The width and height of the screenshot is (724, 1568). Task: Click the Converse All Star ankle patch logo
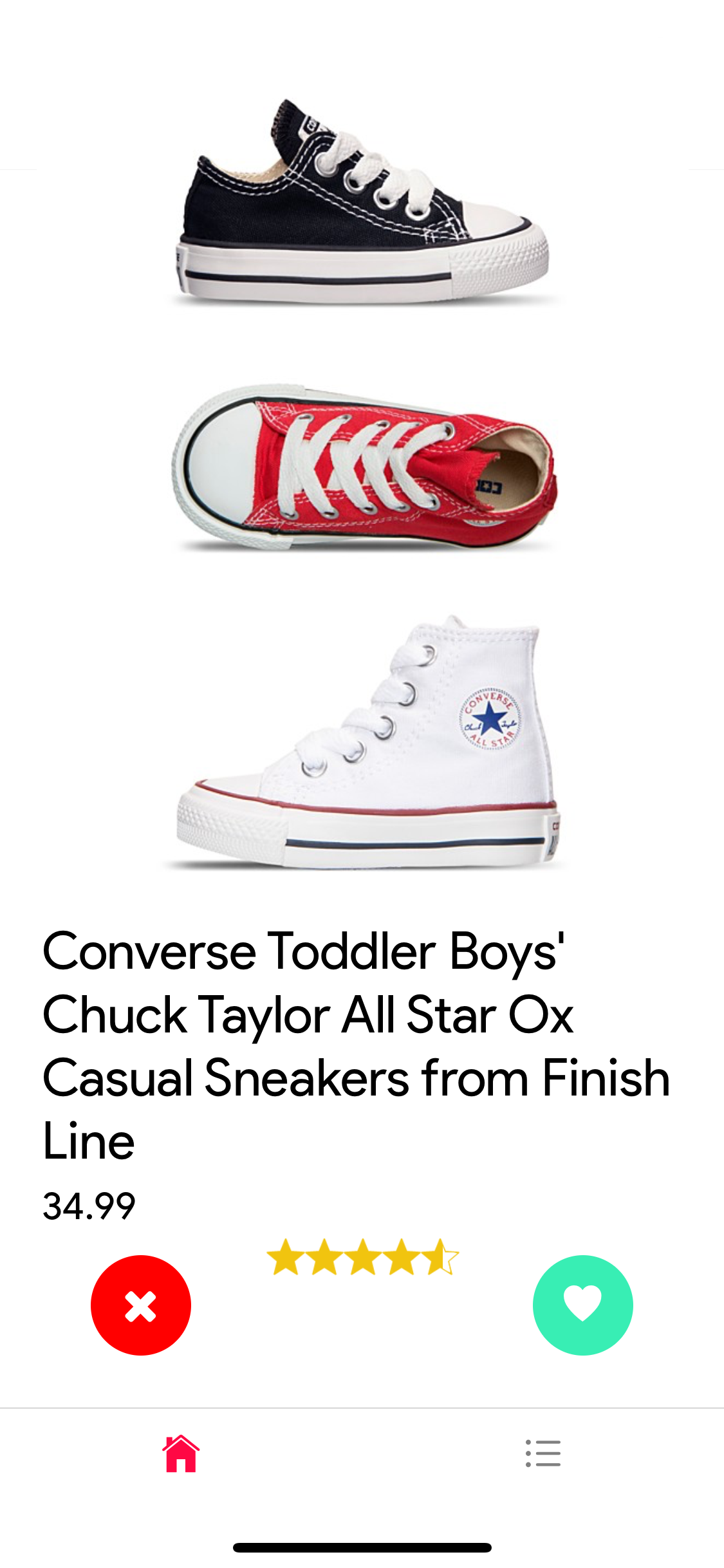[x=490, y=718]
